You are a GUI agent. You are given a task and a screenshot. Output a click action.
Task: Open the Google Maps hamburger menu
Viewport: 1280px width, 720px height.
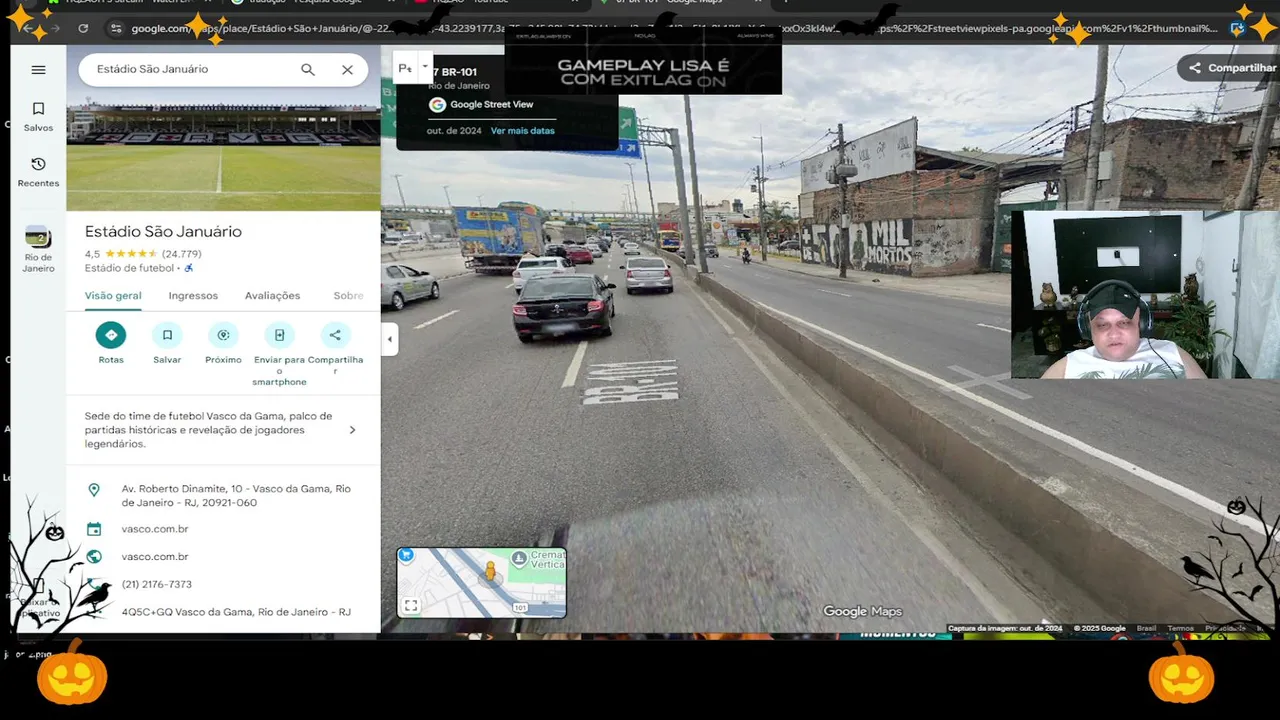point(38,70)
